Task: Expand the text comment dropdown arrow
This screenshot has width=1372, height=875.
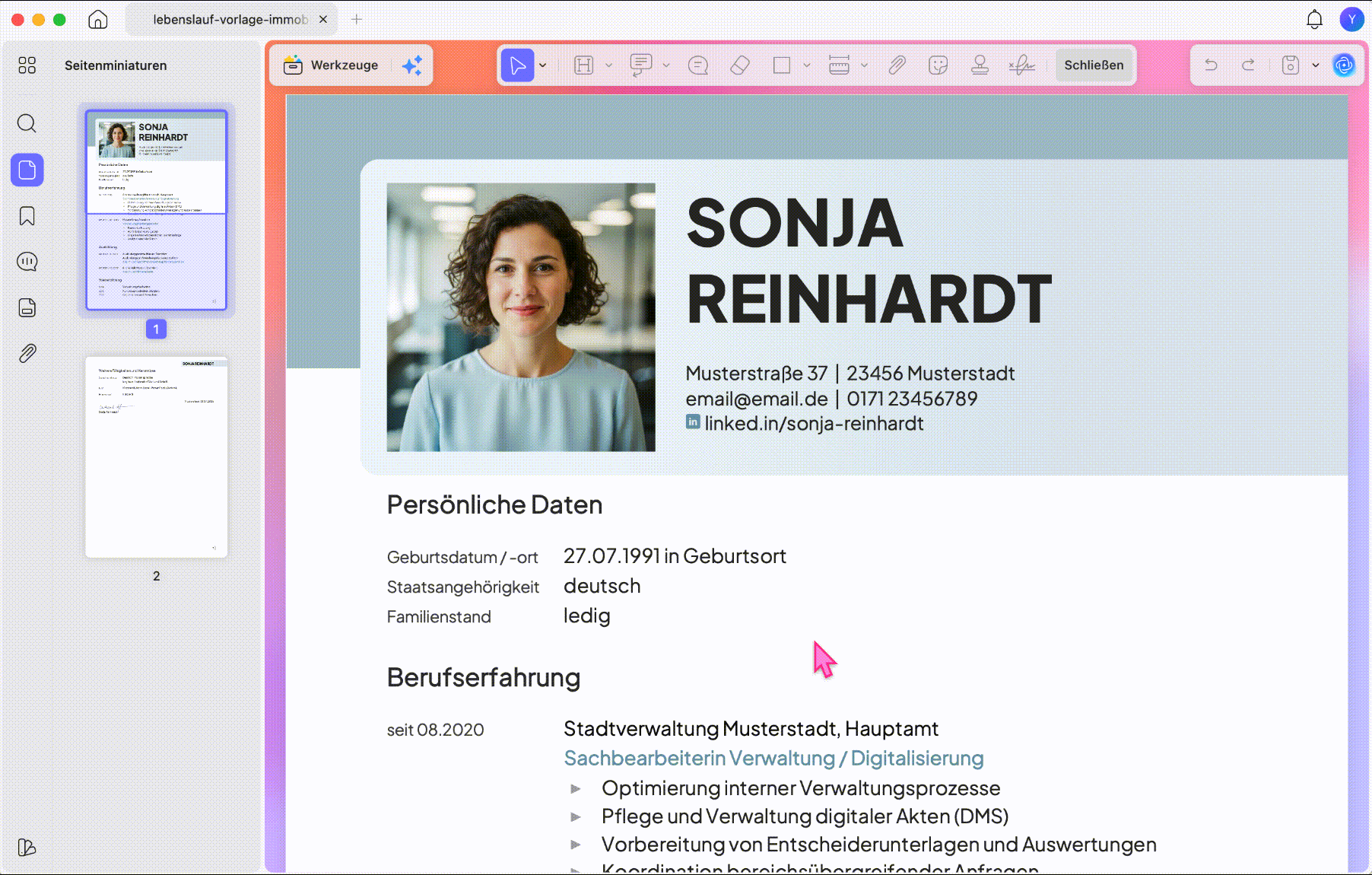Action: (x=666, y=65)
